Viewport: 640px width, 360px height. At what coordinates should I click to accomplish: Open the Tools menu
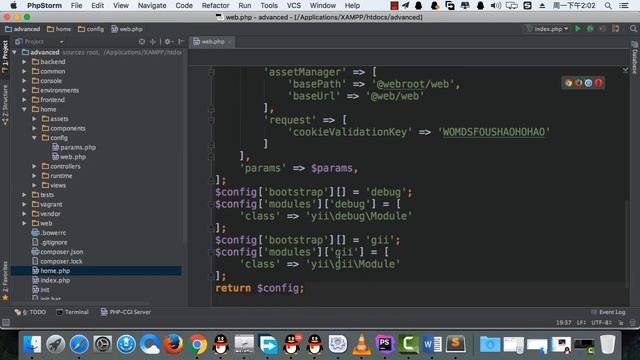click(x=269, y=6)
